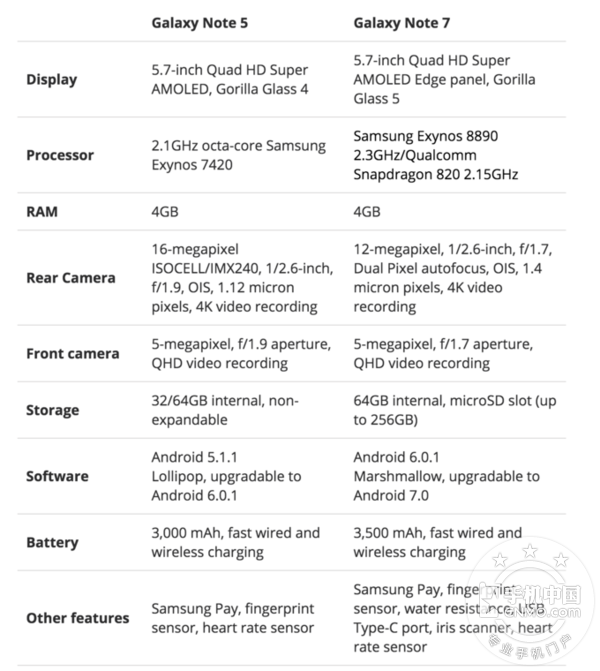600x671 pixels.
Task: Click the Galaxy Note 5 column header
Action: coord(201,20)
